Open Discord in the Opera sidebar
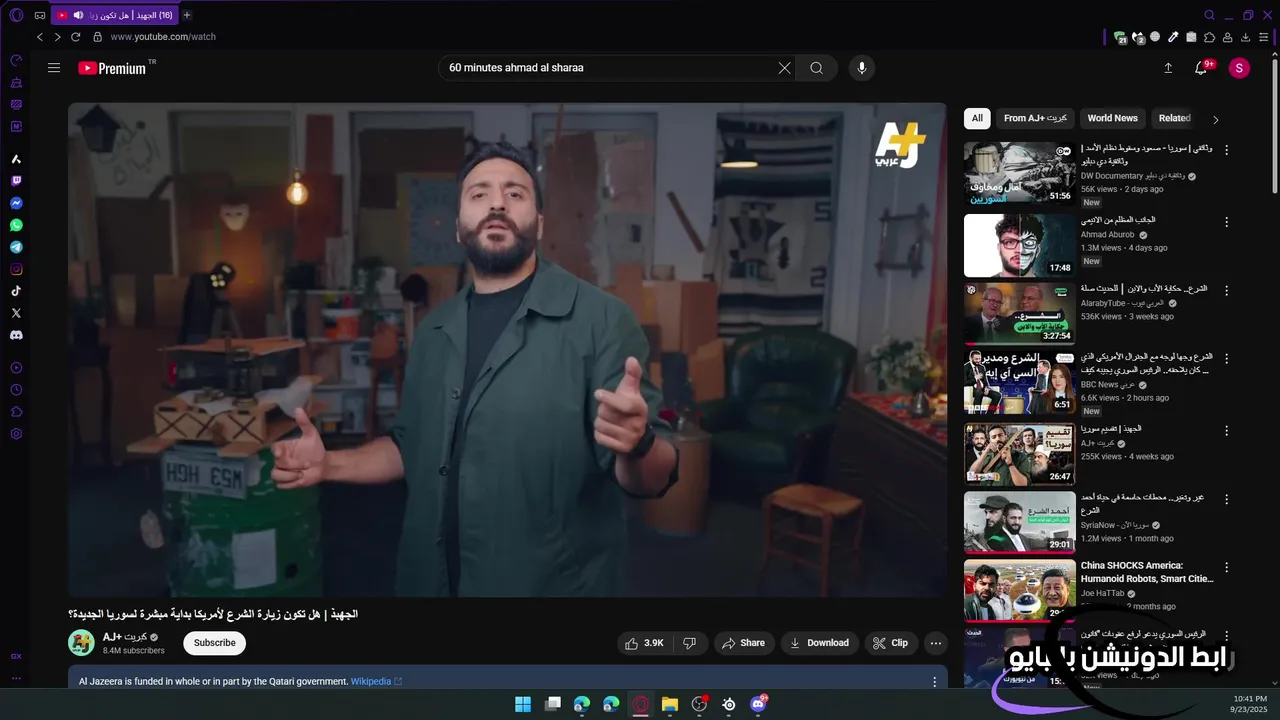The image size is (1280, 720). click(x=16, y=335)
